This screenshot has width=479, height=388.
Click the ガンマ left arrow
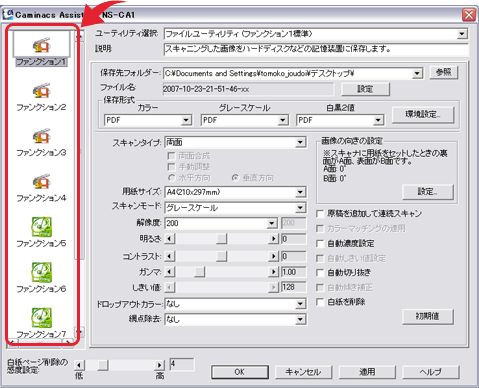click(170, 272)
